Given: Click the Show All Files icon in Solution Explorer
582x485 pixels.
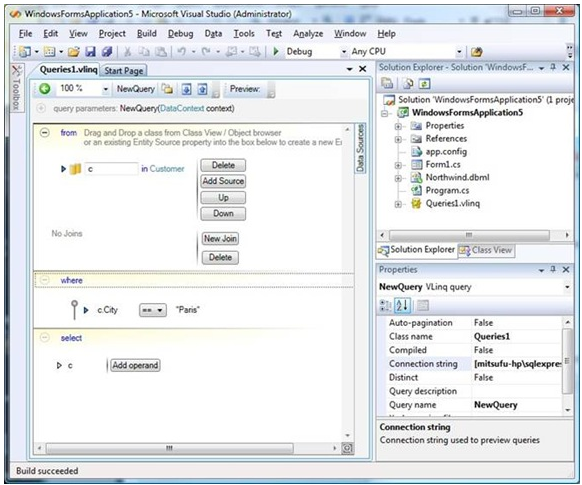Looking at the screenshot, I should [408, 84].
